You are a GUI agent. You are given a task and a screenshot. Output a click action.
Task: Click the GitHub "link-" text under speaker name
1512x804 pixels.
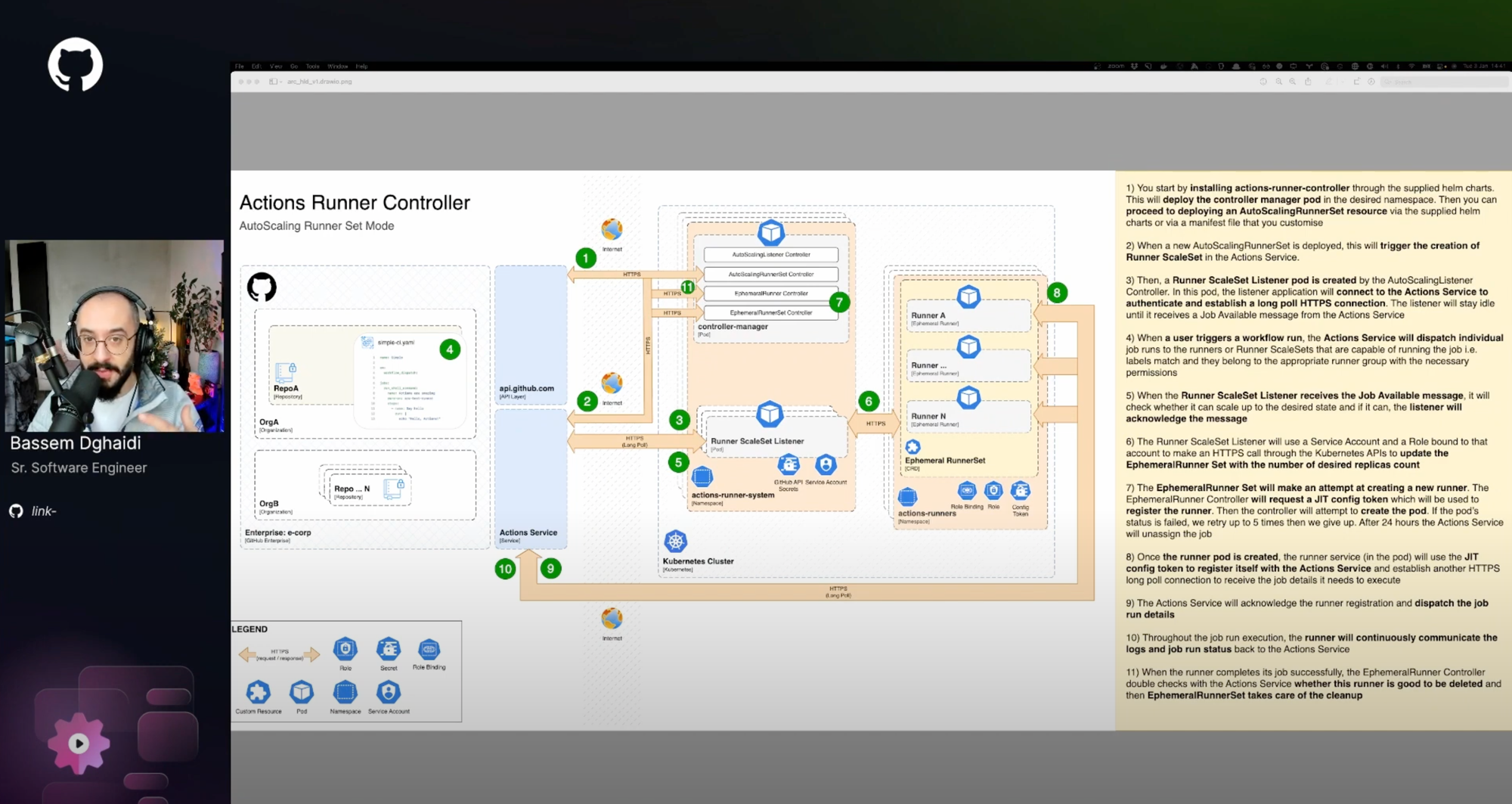click(44, 511)
